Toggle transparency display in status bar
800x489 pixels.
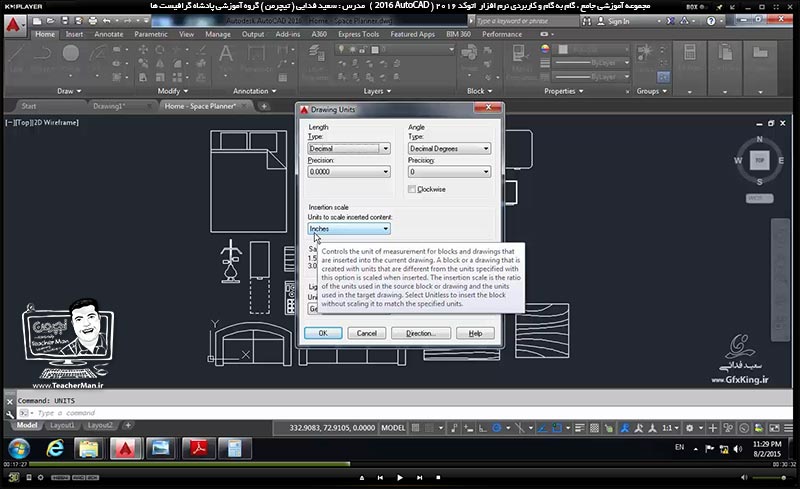594,428
